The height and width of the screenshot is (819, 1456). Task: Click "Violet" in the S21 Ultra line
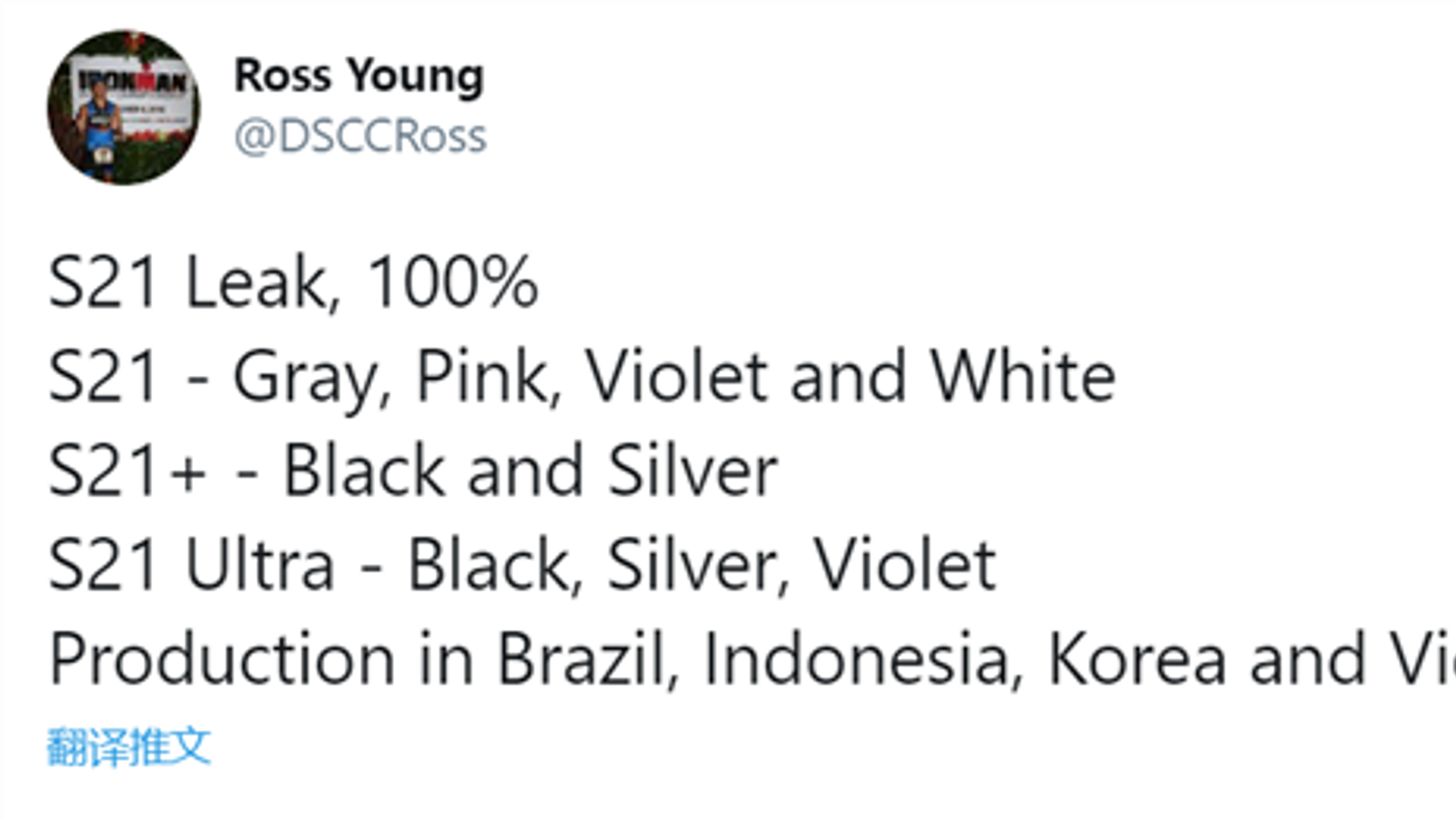click(x=904, y=565)
